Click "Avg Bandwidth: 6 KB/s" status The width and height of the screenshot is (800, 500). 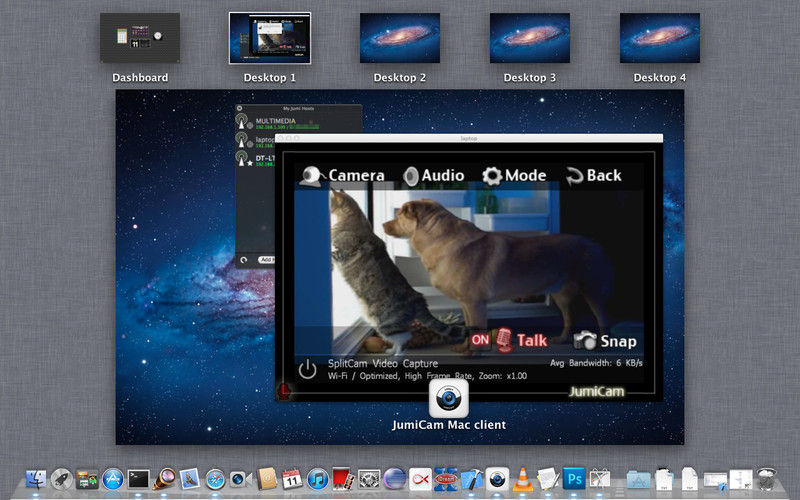click(596, 363)
